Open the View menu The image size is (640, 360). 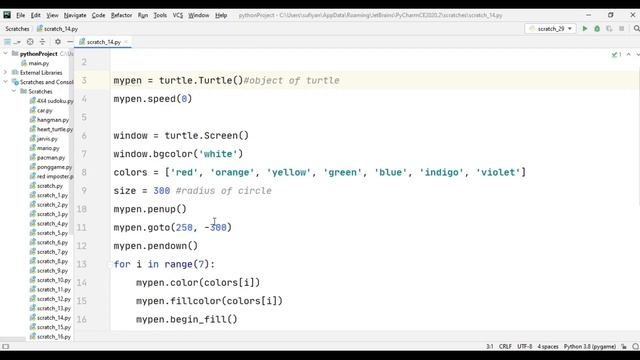[x=52, y=15]
